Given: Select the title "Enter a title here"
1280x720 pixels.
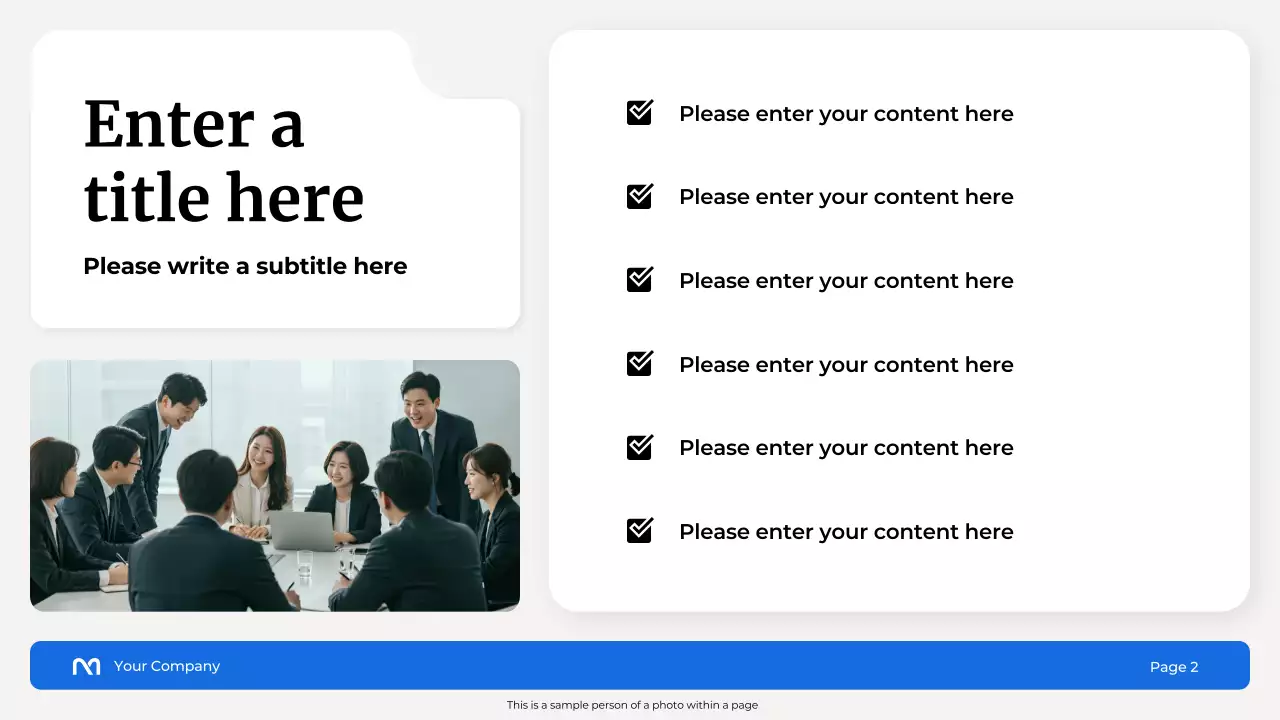Looking at the screenshot, I should coord(223,160).
